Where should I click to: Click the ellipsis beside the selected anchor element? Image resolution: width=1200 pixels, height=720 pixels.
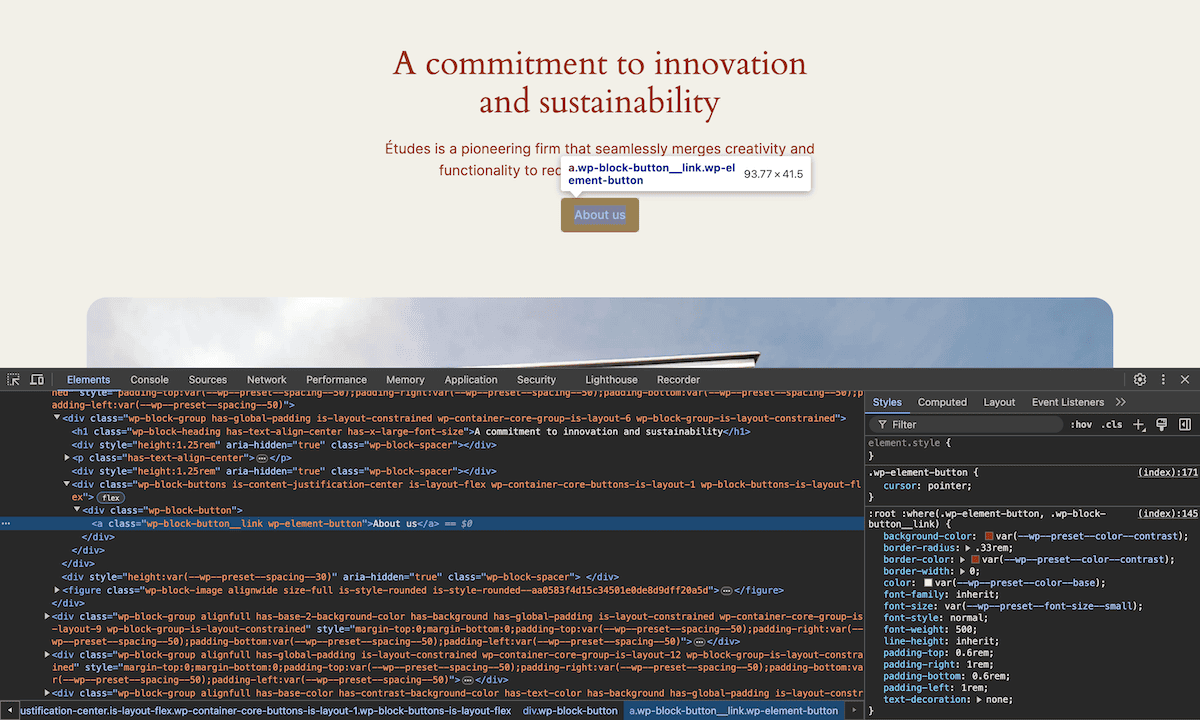pos(6,523)
